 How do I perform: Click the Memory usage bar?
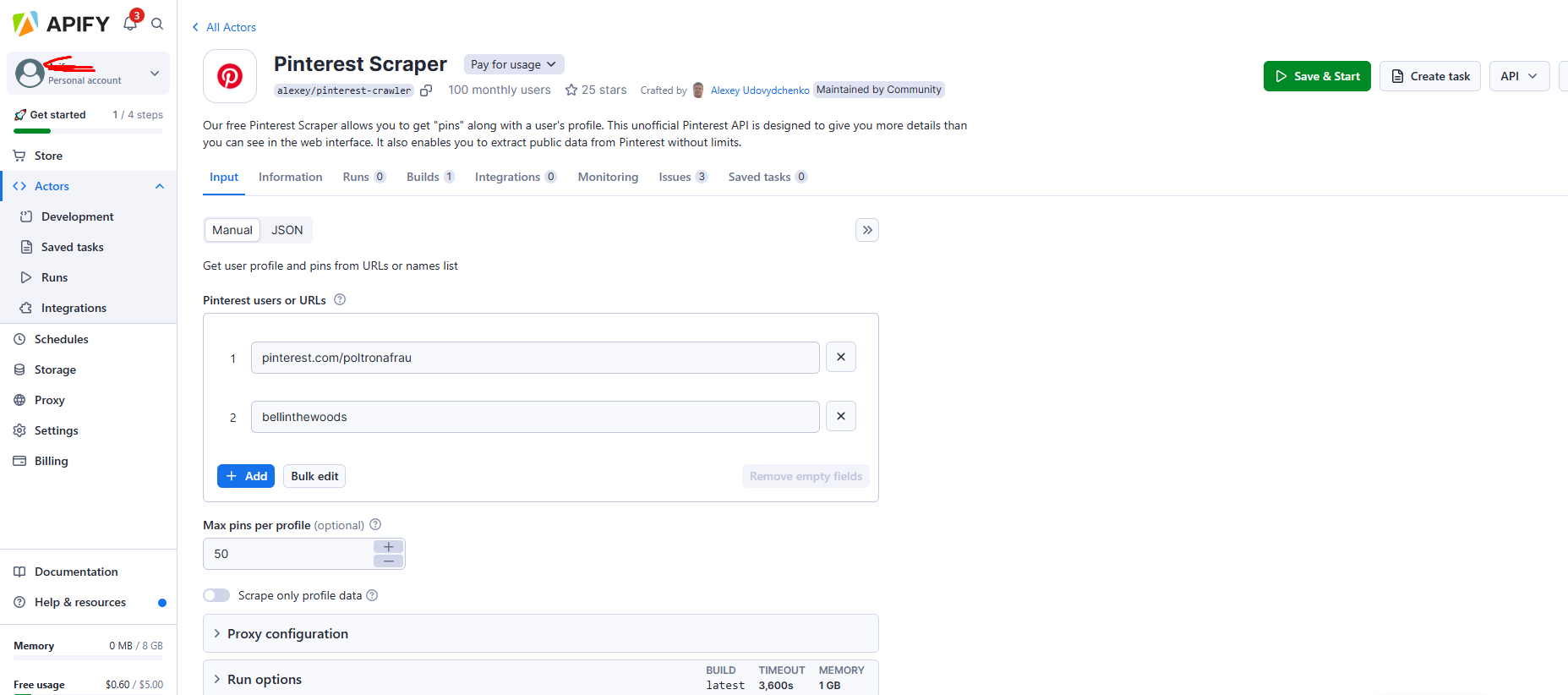click(88, 658)
